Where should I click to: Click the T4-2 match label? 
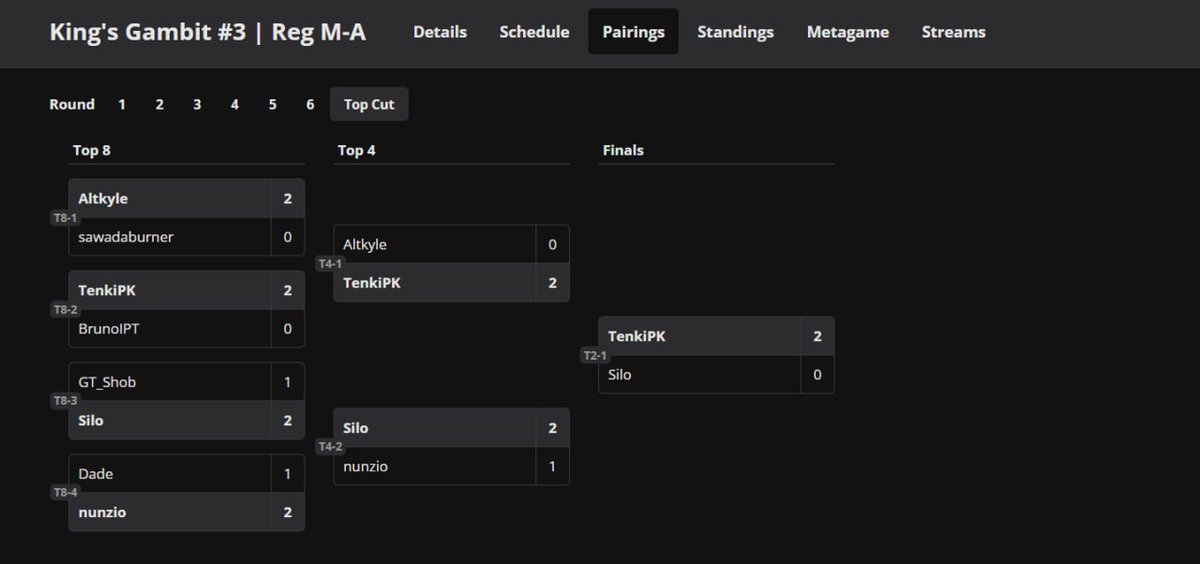(x=329, y=447)
